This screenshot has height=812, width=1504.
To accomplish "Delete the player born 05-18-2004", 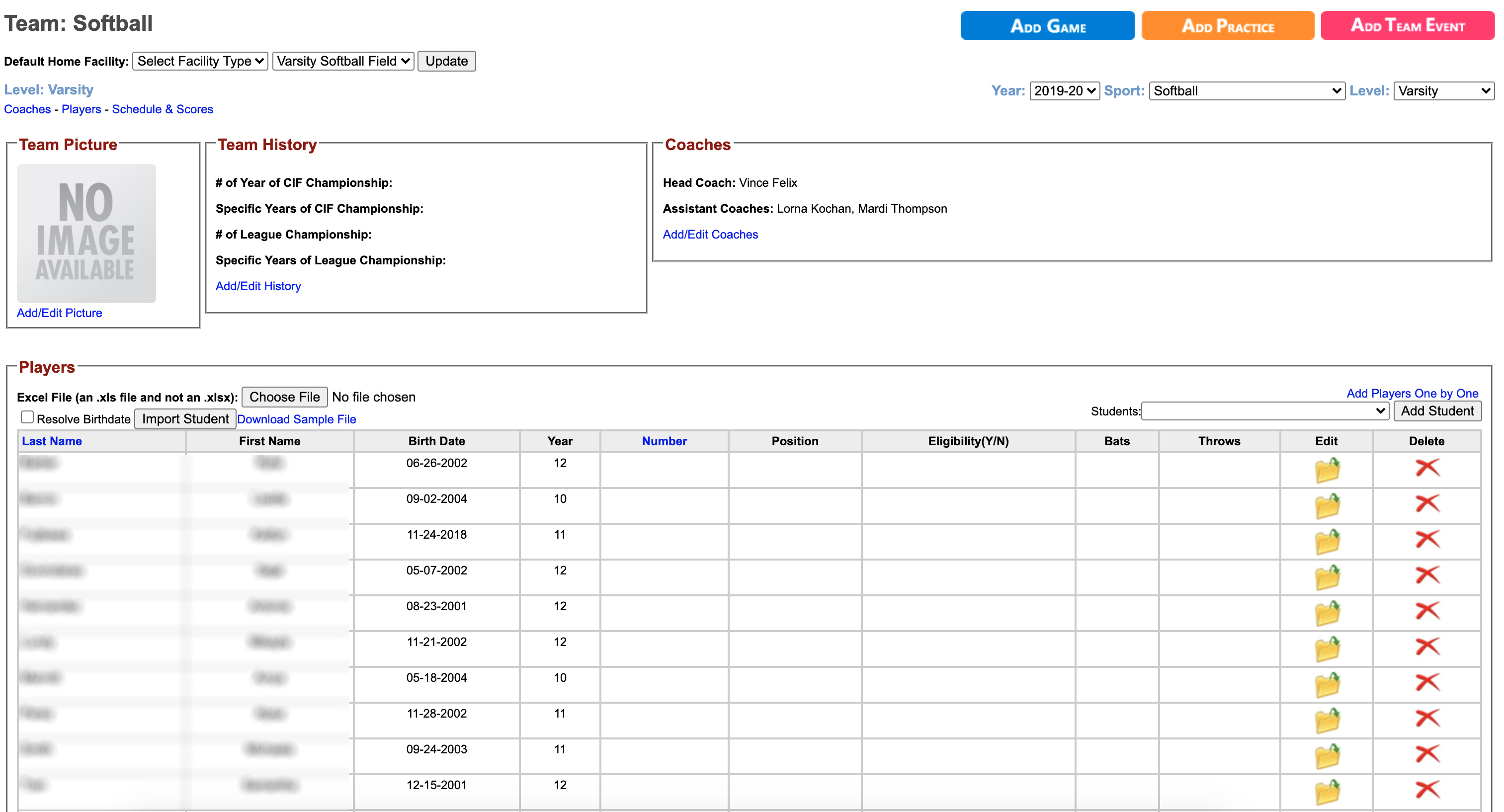I will (1427, 682).
